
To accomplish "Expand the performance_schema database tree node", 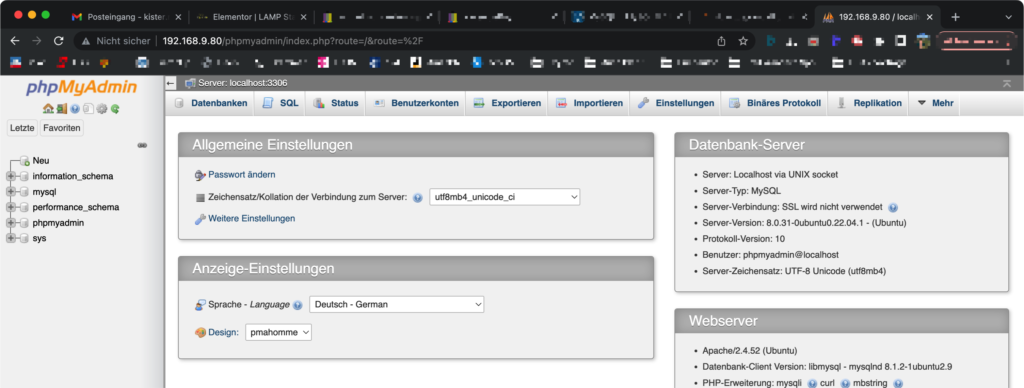I will pos(10,208).
